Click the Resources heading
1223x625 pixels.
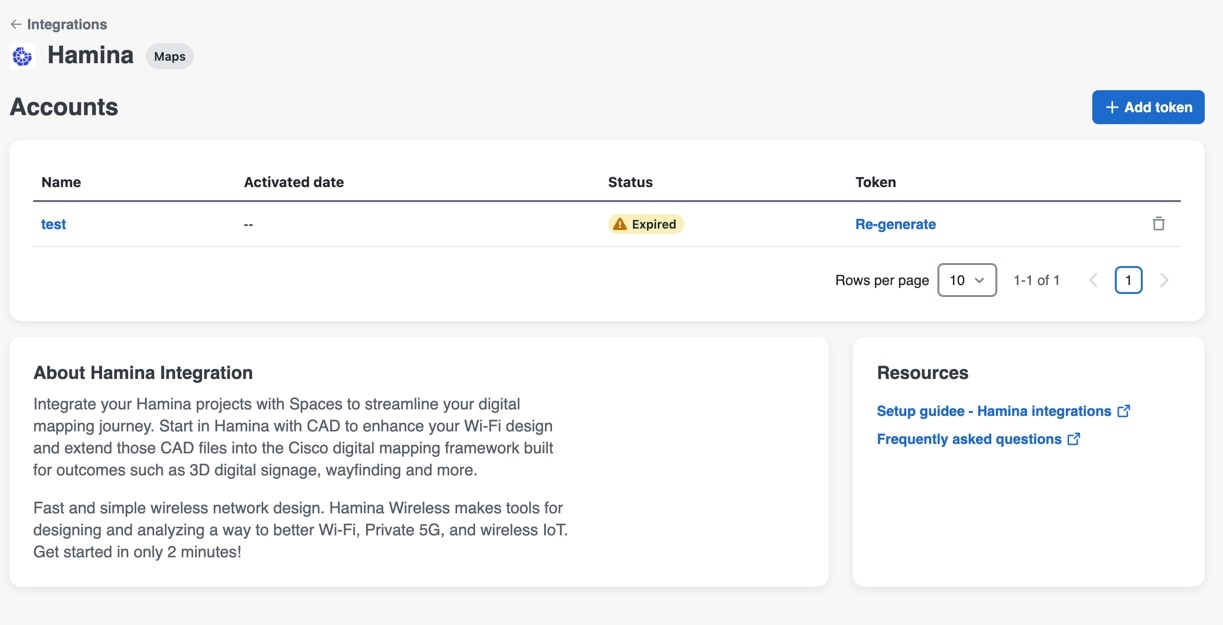pos(923,373)
